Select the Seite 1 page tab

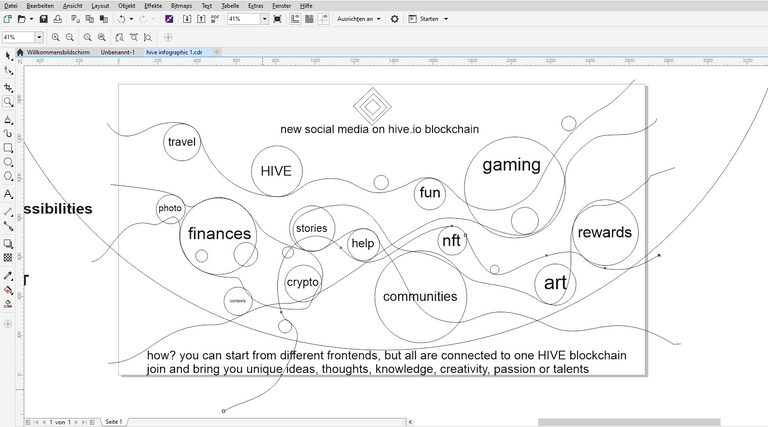114,422
